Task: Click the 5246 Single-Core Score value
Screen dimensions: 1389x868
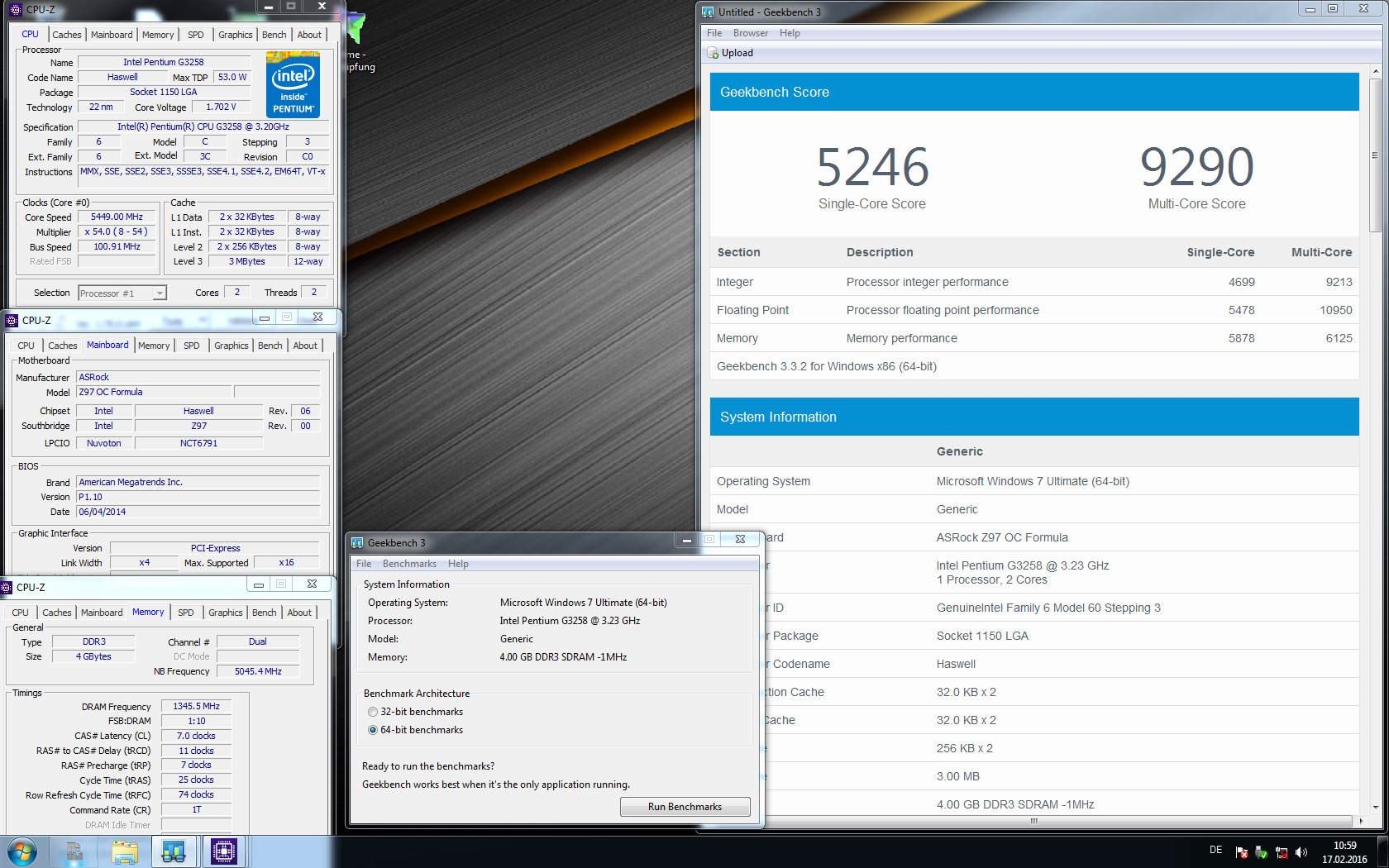Action: [872, 167]
